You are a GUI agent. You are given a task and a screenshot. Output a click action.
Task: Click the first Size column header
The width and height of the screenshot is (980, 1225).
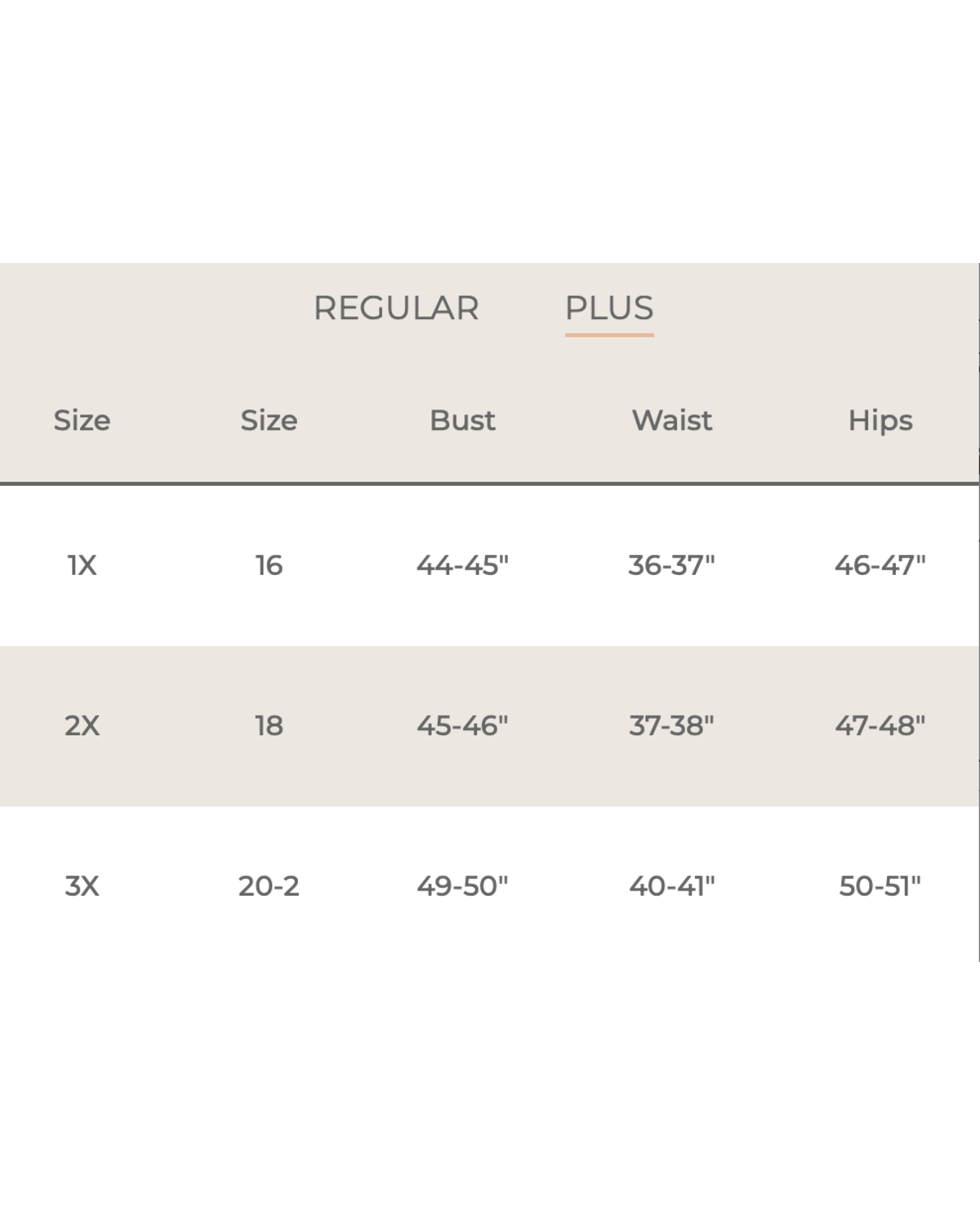click(x=82, y=420)
